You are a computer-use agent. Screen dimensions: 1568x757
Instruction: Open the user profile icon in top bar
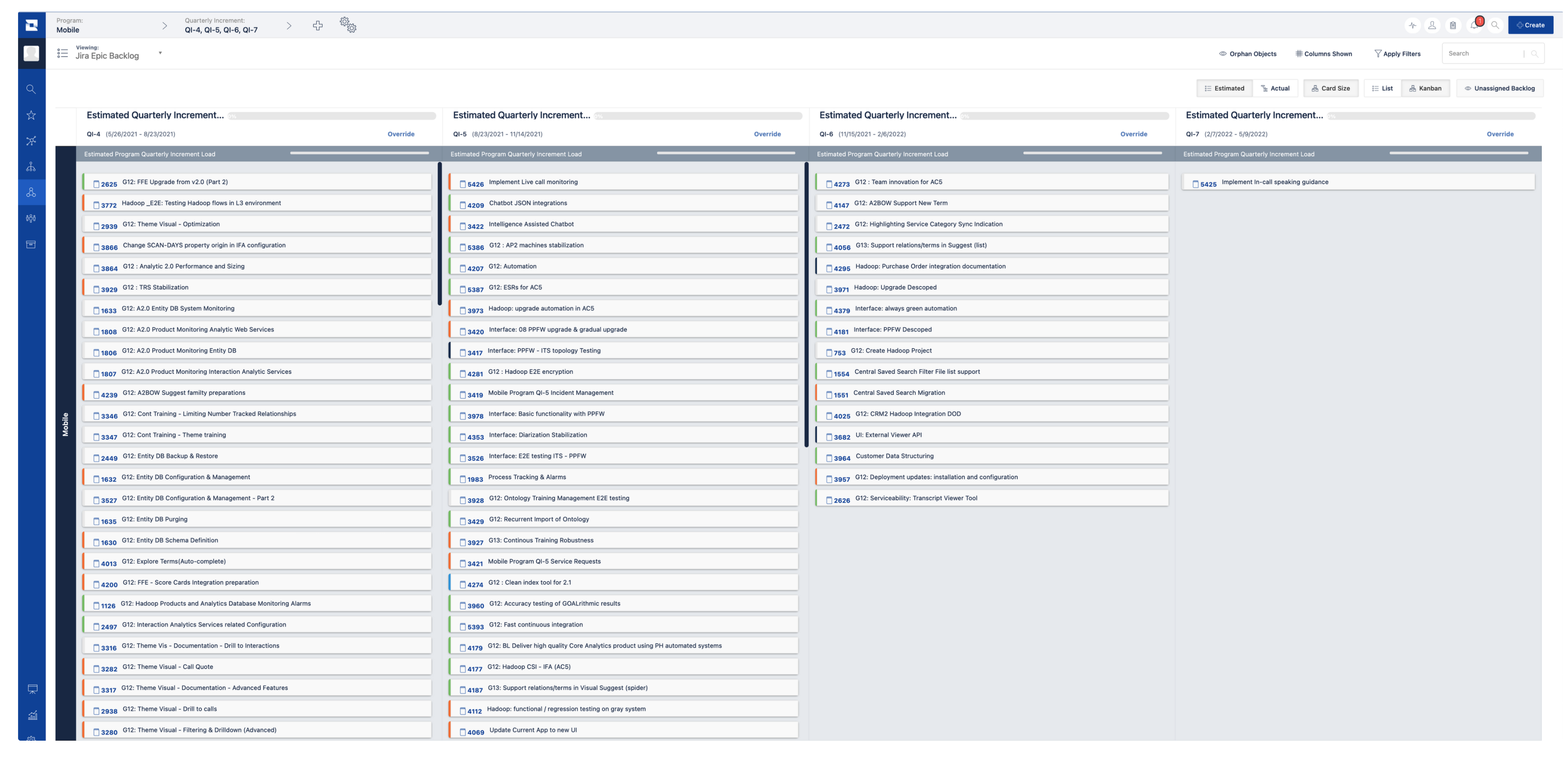1432,26
